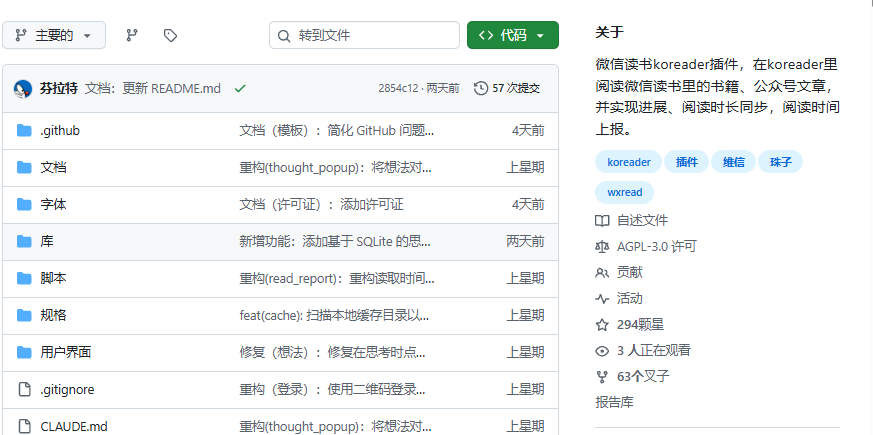
Task: Click the 芬拉特 author avatar
Action: tap(23, 88)
